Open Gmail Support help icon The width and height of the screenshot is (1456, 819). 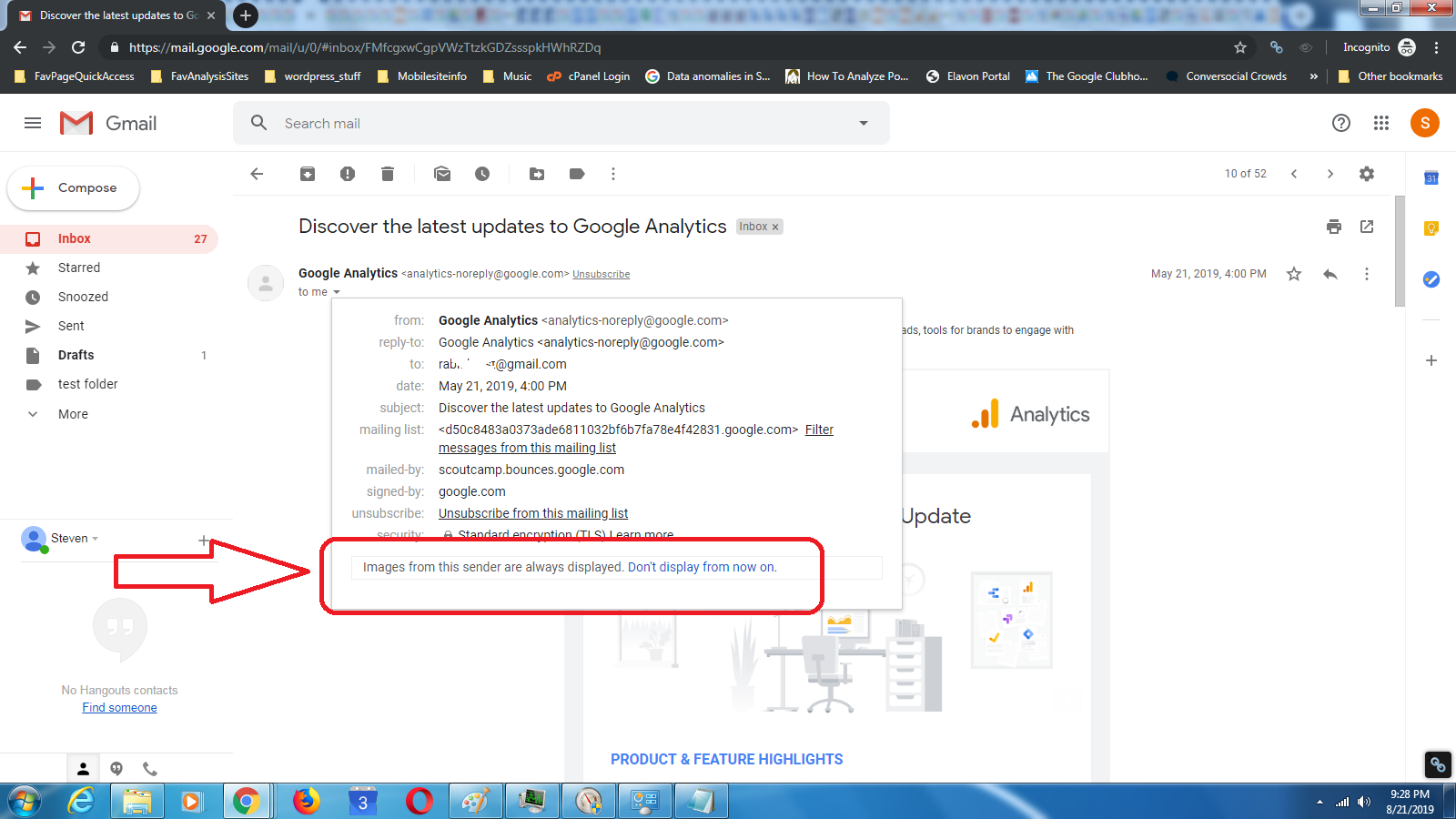tap(1341, 123)
